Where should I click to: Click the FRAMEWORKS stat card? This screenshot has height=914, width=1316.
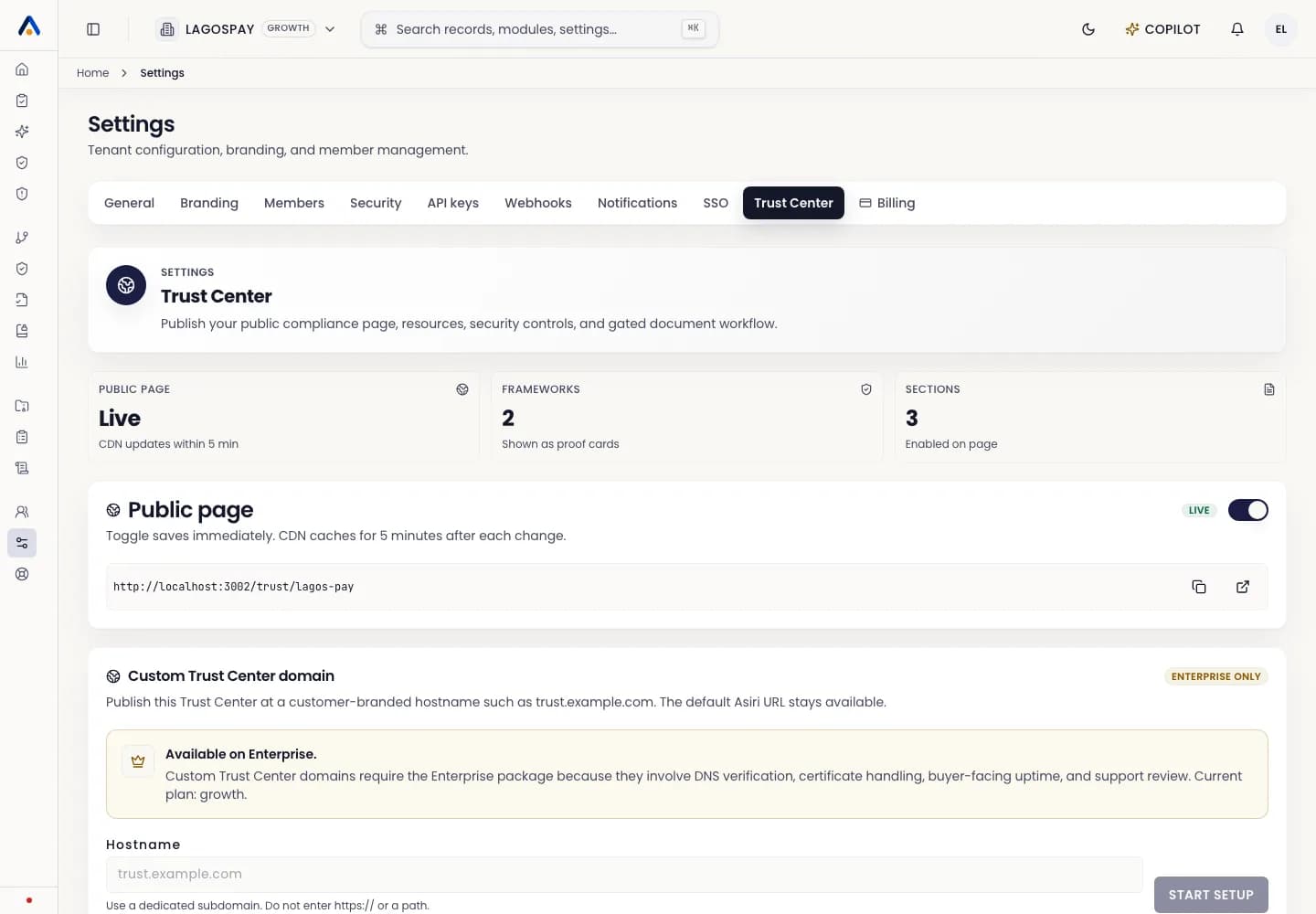(x=686, y=417)
